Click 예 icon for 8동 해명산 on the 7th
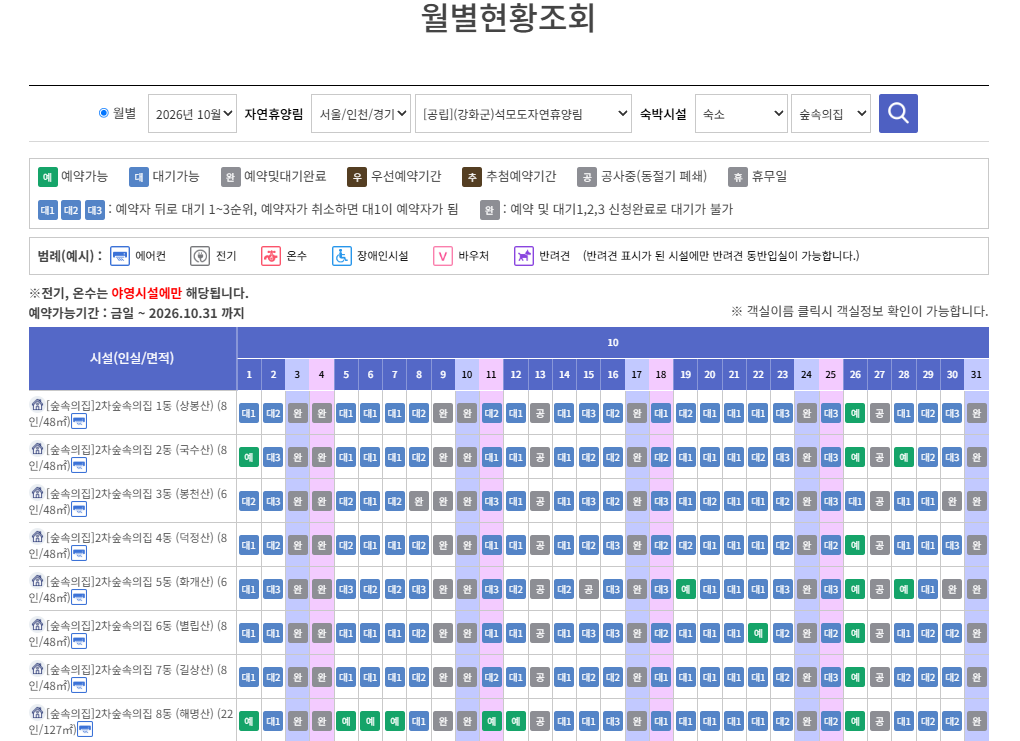The width and height of the screenshot is (1020, 741). click(394, 721)
